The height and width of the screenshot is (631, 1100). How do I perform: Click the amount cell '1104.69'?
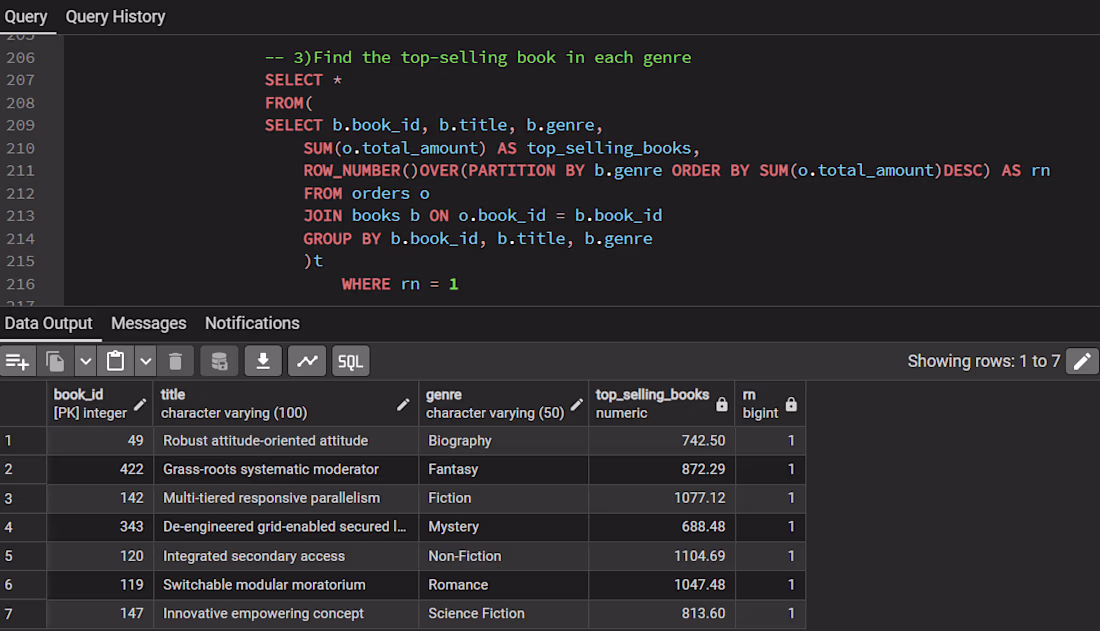click(662, 556)
